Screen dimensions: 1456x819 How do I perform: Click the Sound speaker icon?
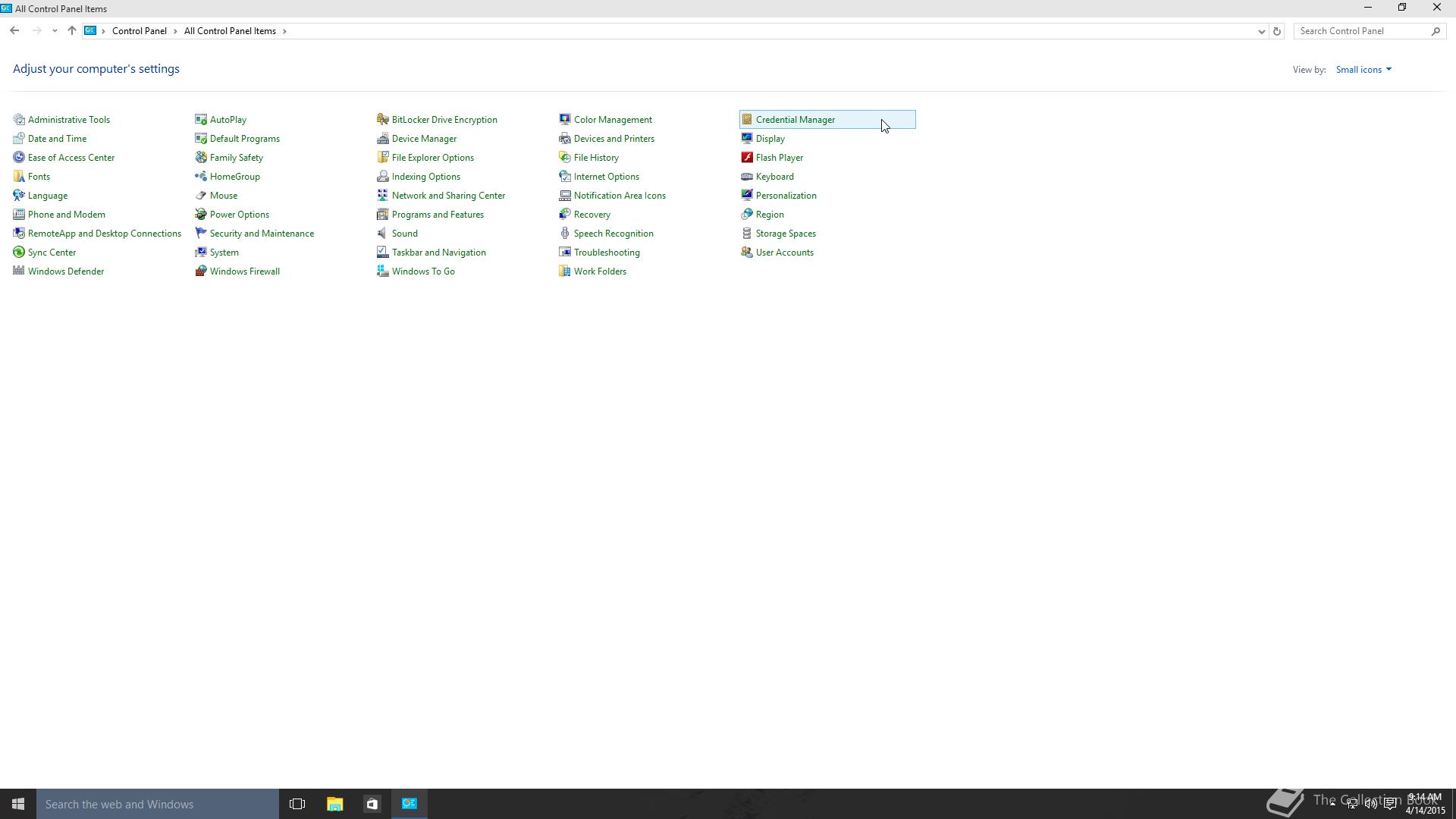coord(383,234)
